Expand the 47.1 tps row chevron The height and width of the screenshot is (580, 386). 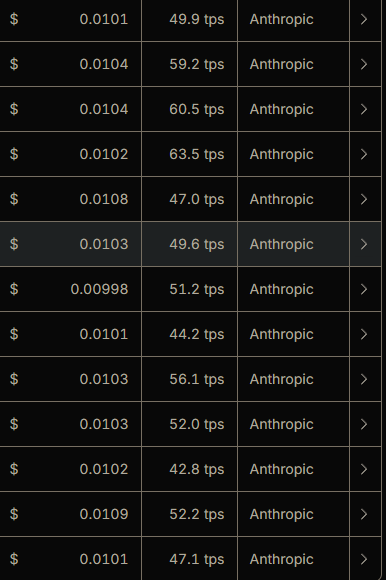(364, 559)
